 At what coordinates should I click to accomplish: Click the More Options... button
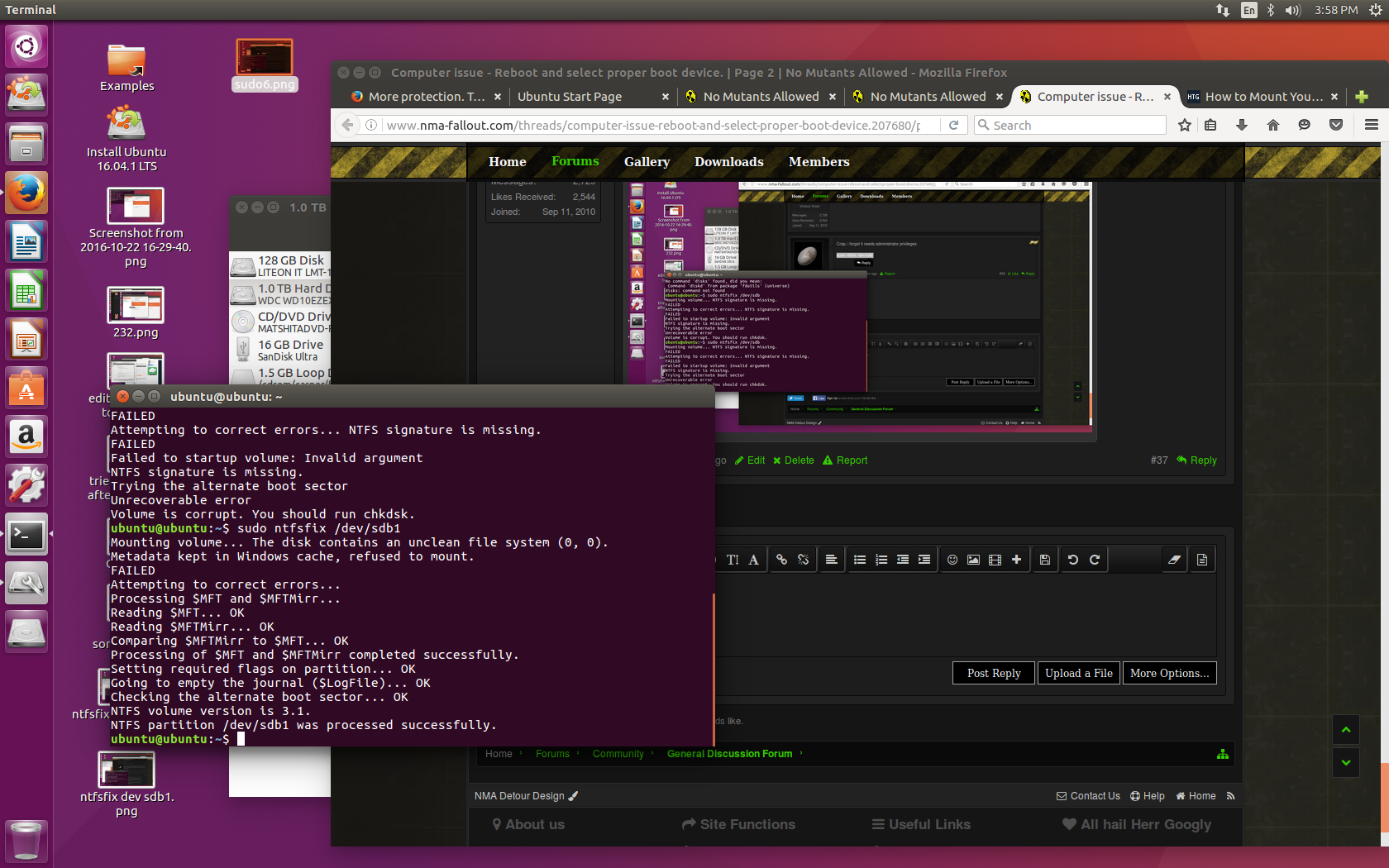(1169, 673)
